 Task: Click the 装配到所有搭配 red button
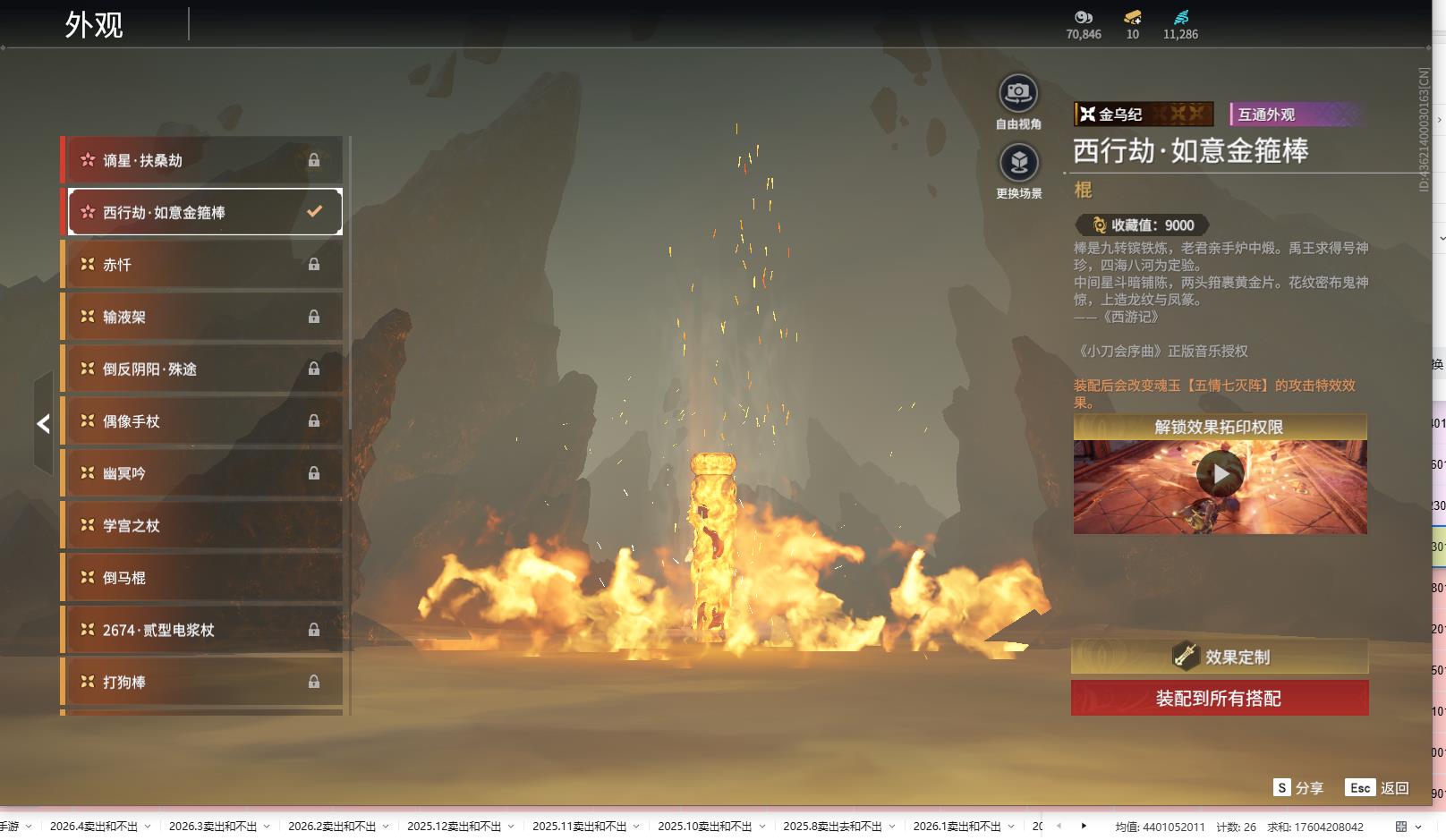tap(1219, 698)
